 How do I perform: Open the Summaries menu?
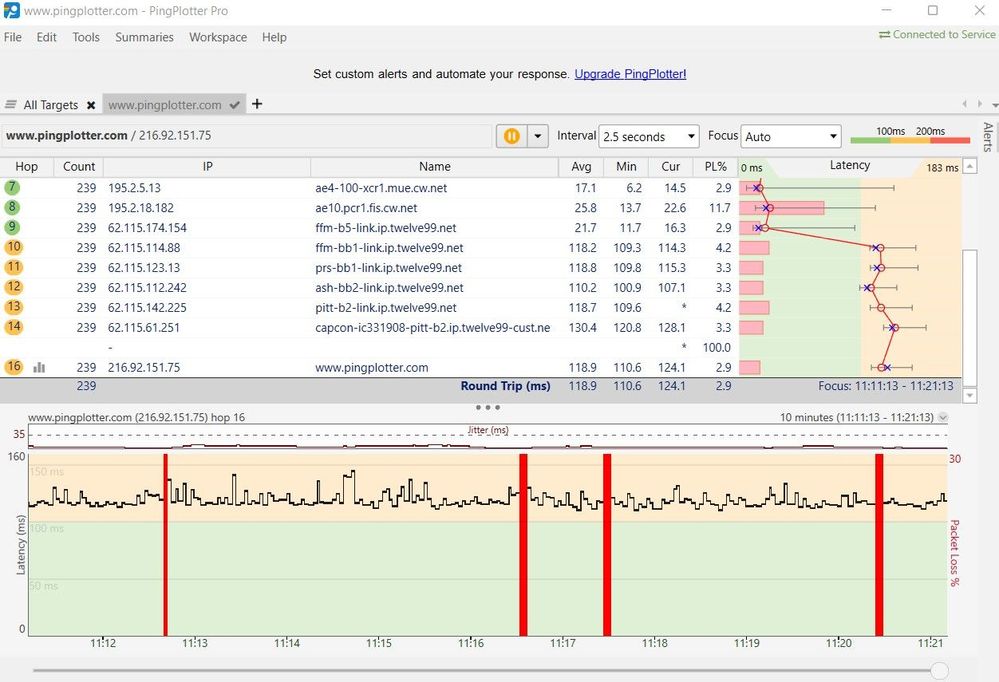coord(144,37)
